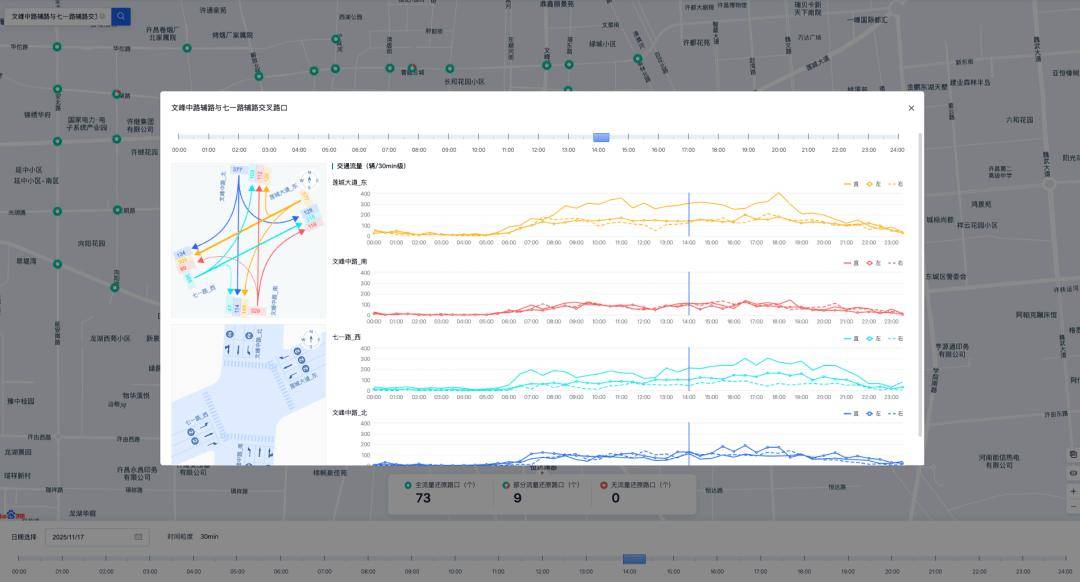Open the calendar icon in date field
Screen dimensions: 1080x582
[138, 537]
